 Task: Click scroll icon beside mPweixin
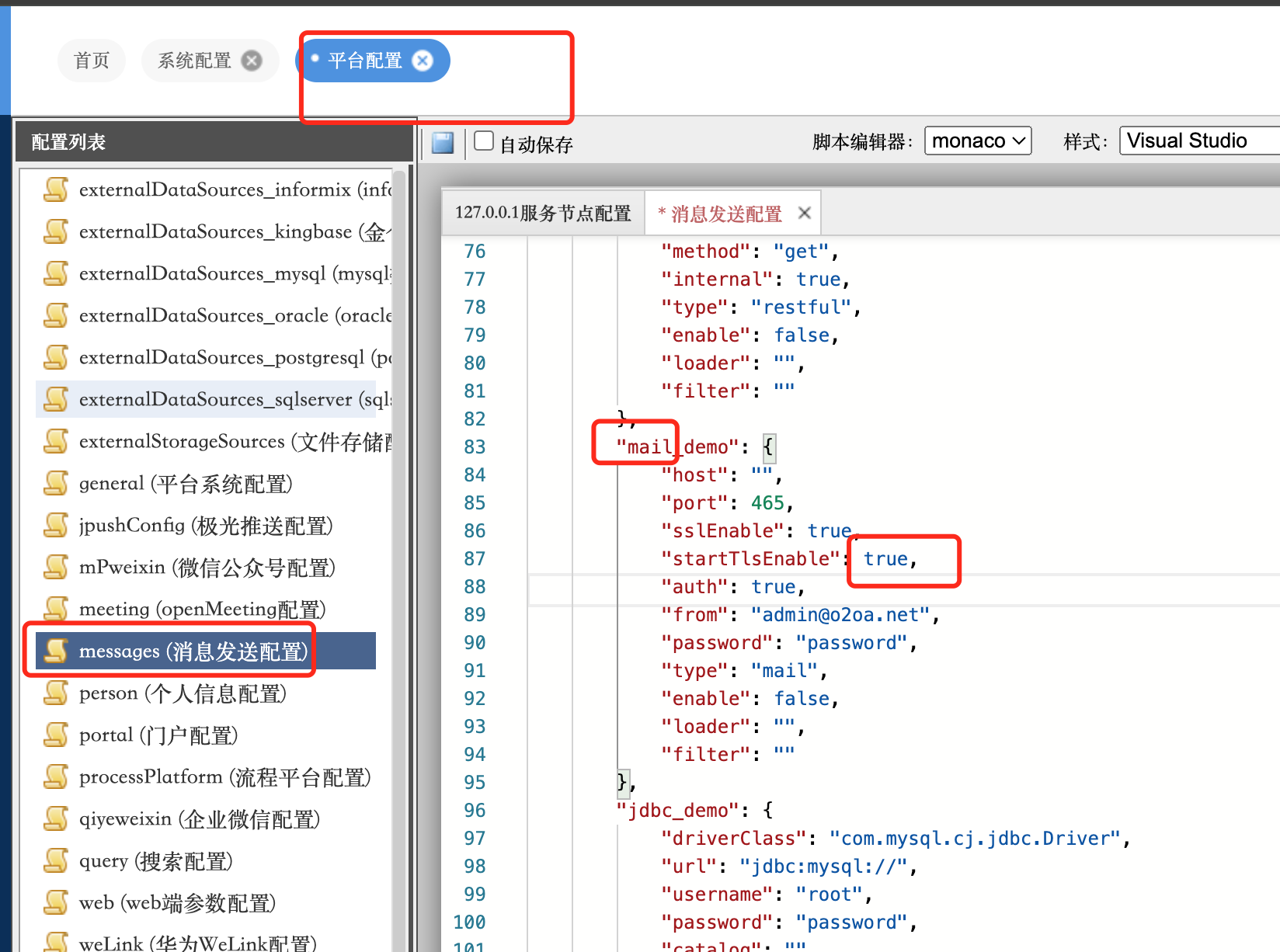(x=56, y=566)
